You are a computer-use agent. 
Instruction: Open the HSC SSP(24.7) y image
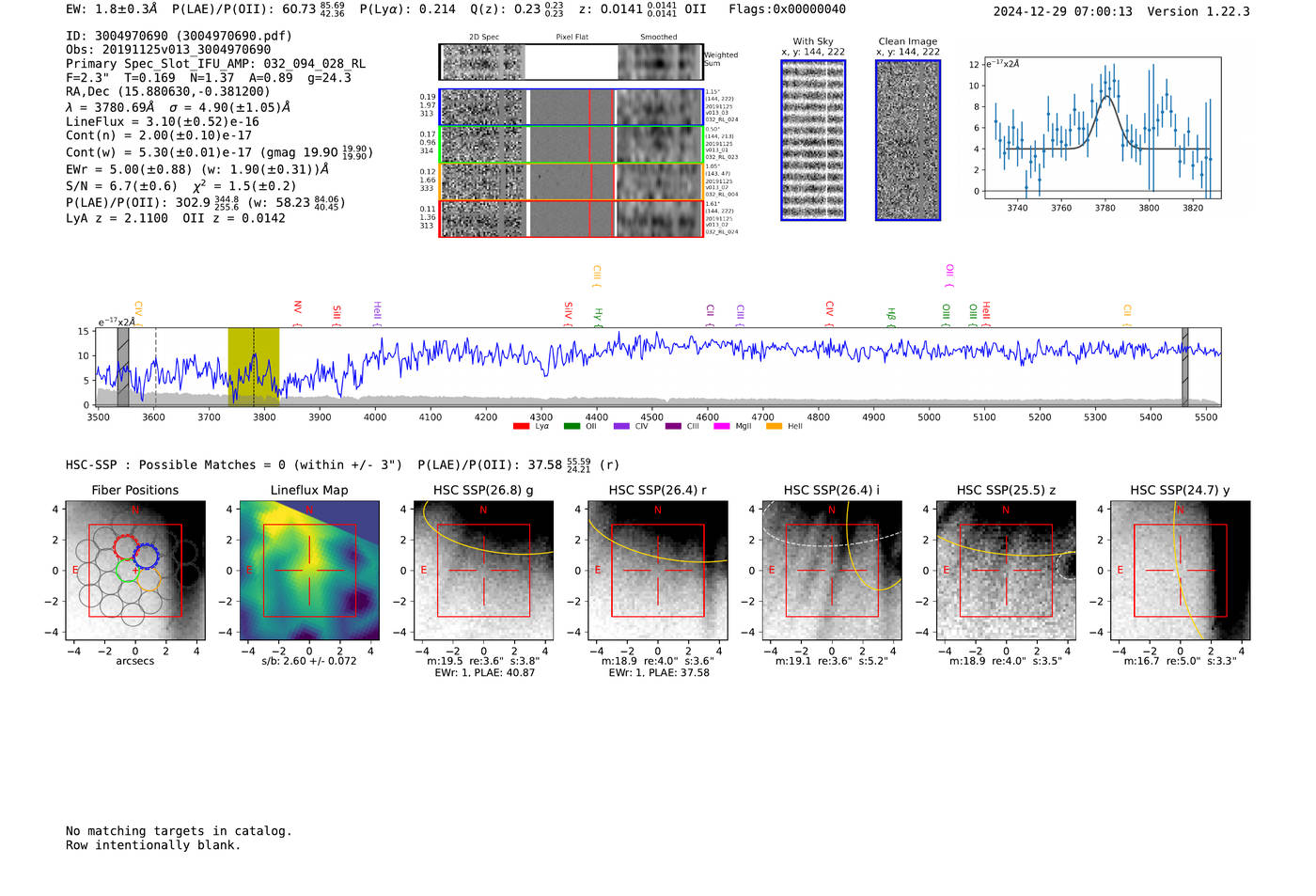1180,571
